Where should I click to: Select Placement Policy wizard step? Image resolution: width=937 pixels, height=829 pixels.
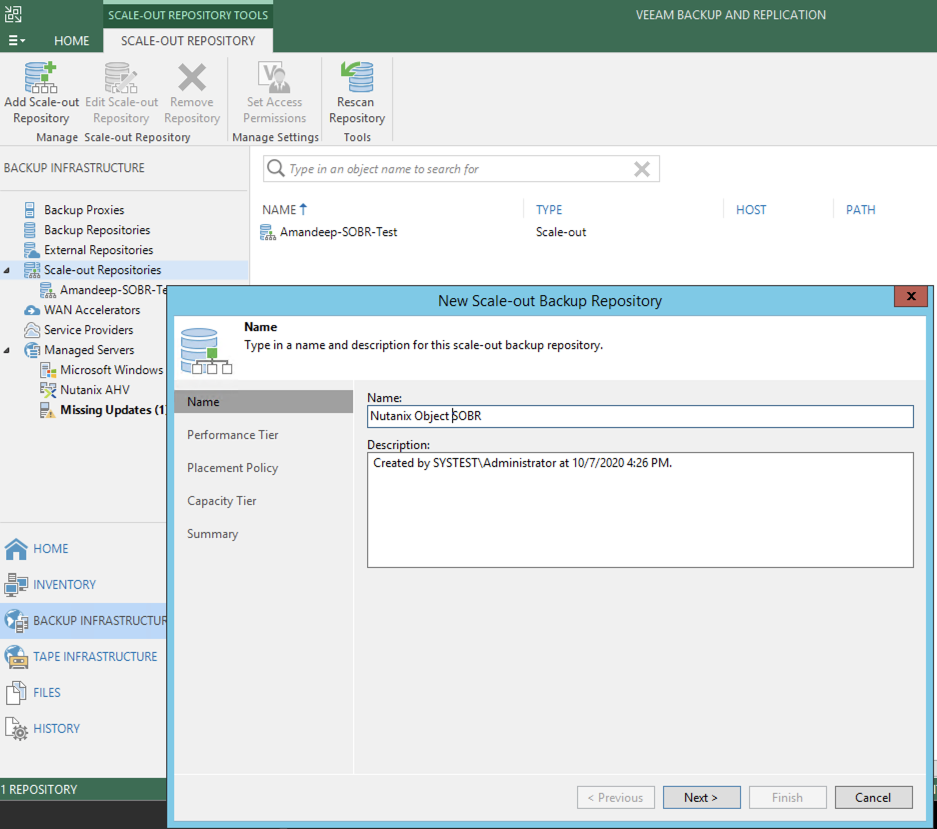[x=232, y=467]
